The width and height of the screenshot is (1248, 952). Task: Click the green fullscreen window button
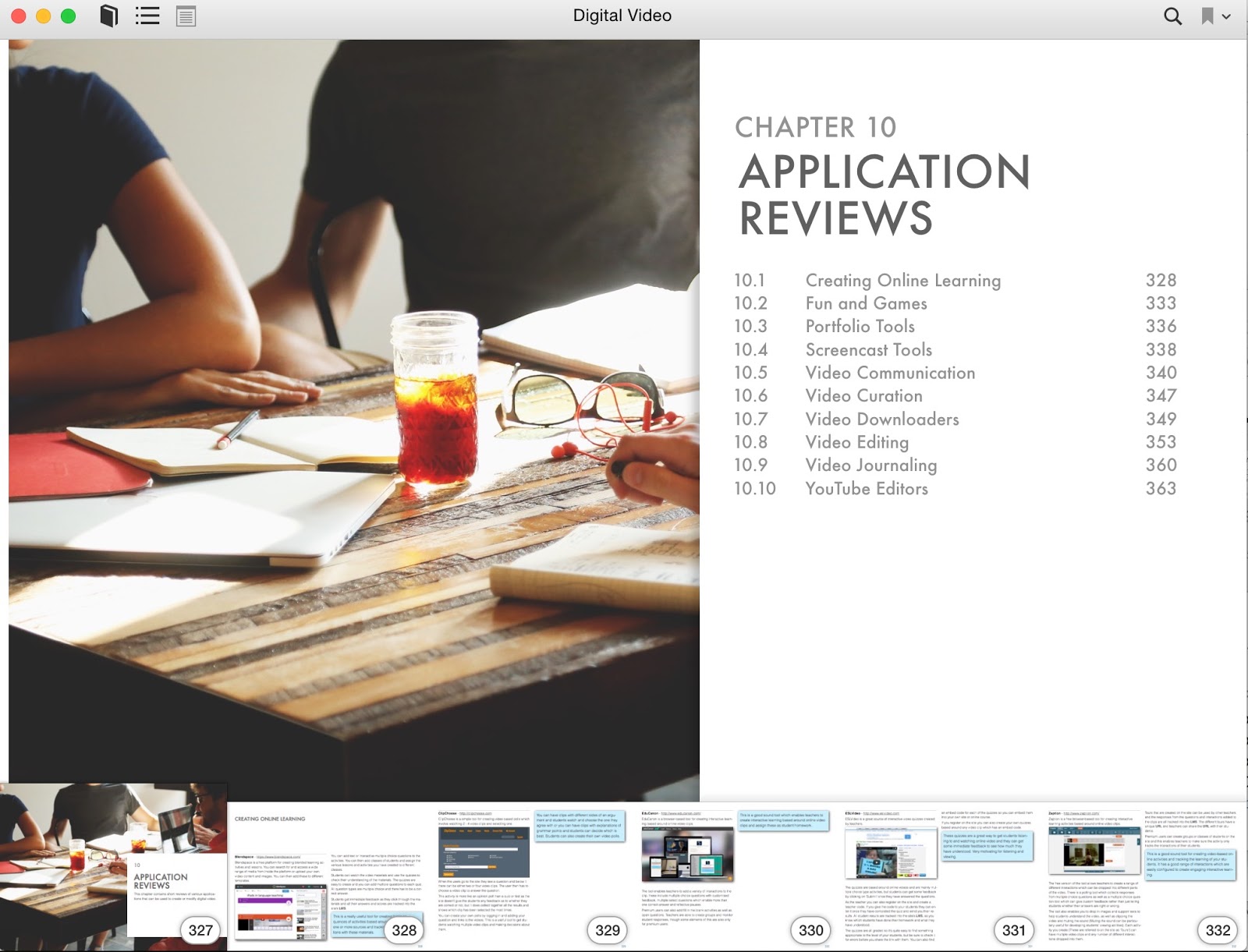coord(69,16)
